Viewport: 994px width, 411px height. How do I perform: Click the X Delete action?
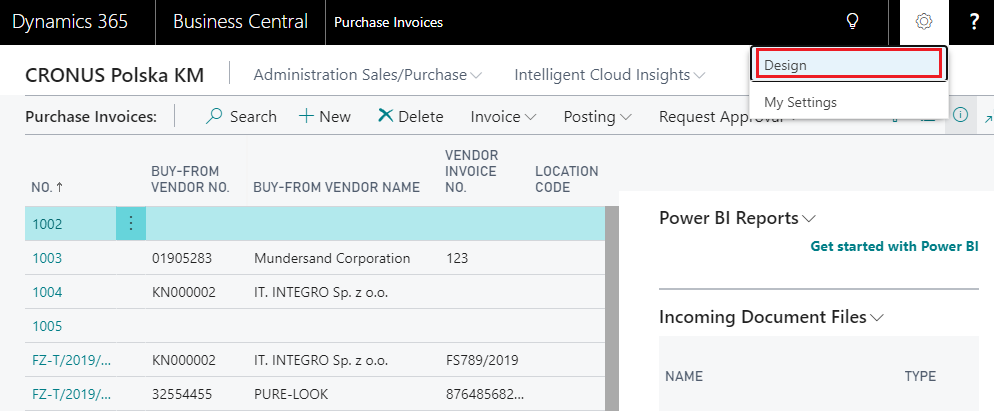[411, 117]
